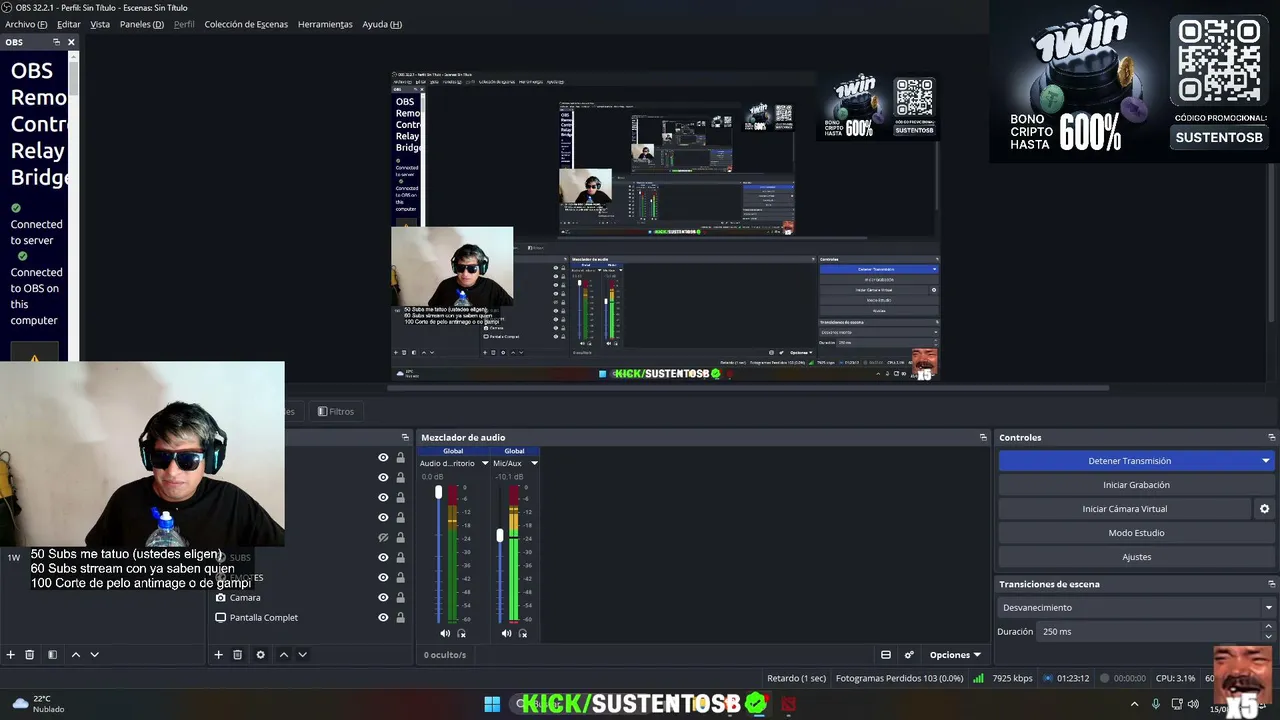Add a new scene with the plus icon
Screen dimensions: 1280x720
pyautogui.click(x=11, y=655)
